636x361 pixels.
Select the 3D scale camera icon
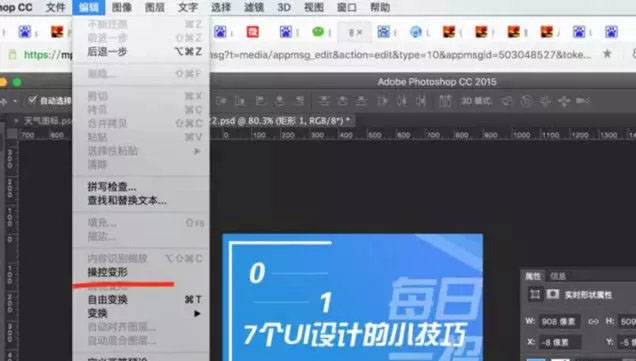click(583, 101)
